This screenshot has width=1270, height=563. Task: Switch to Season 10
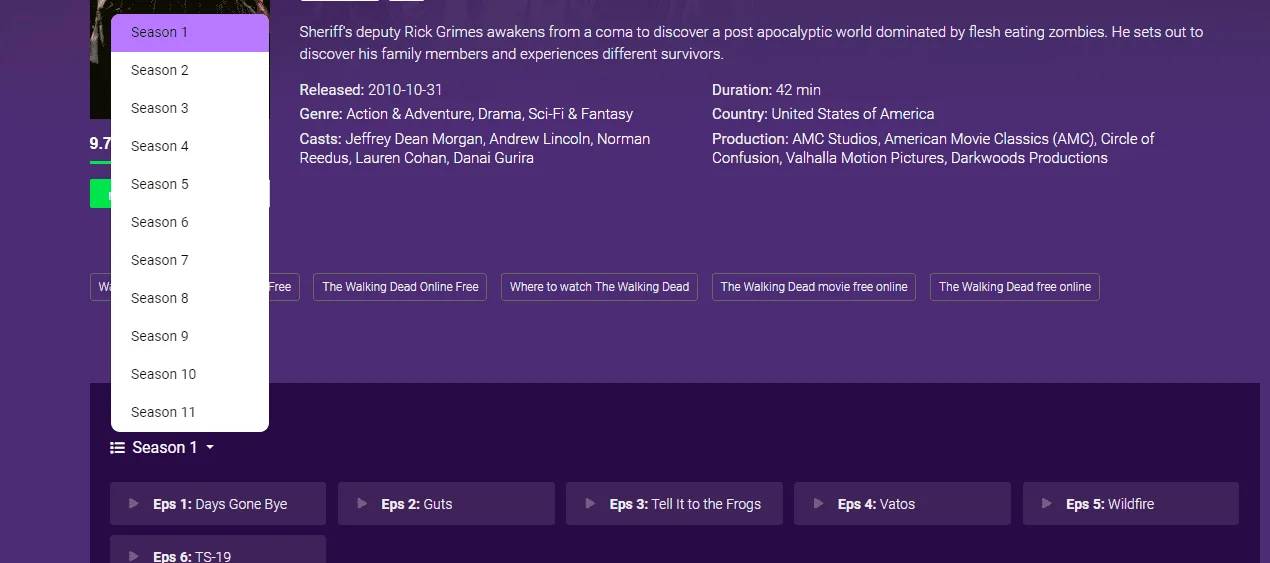point(190,374)
